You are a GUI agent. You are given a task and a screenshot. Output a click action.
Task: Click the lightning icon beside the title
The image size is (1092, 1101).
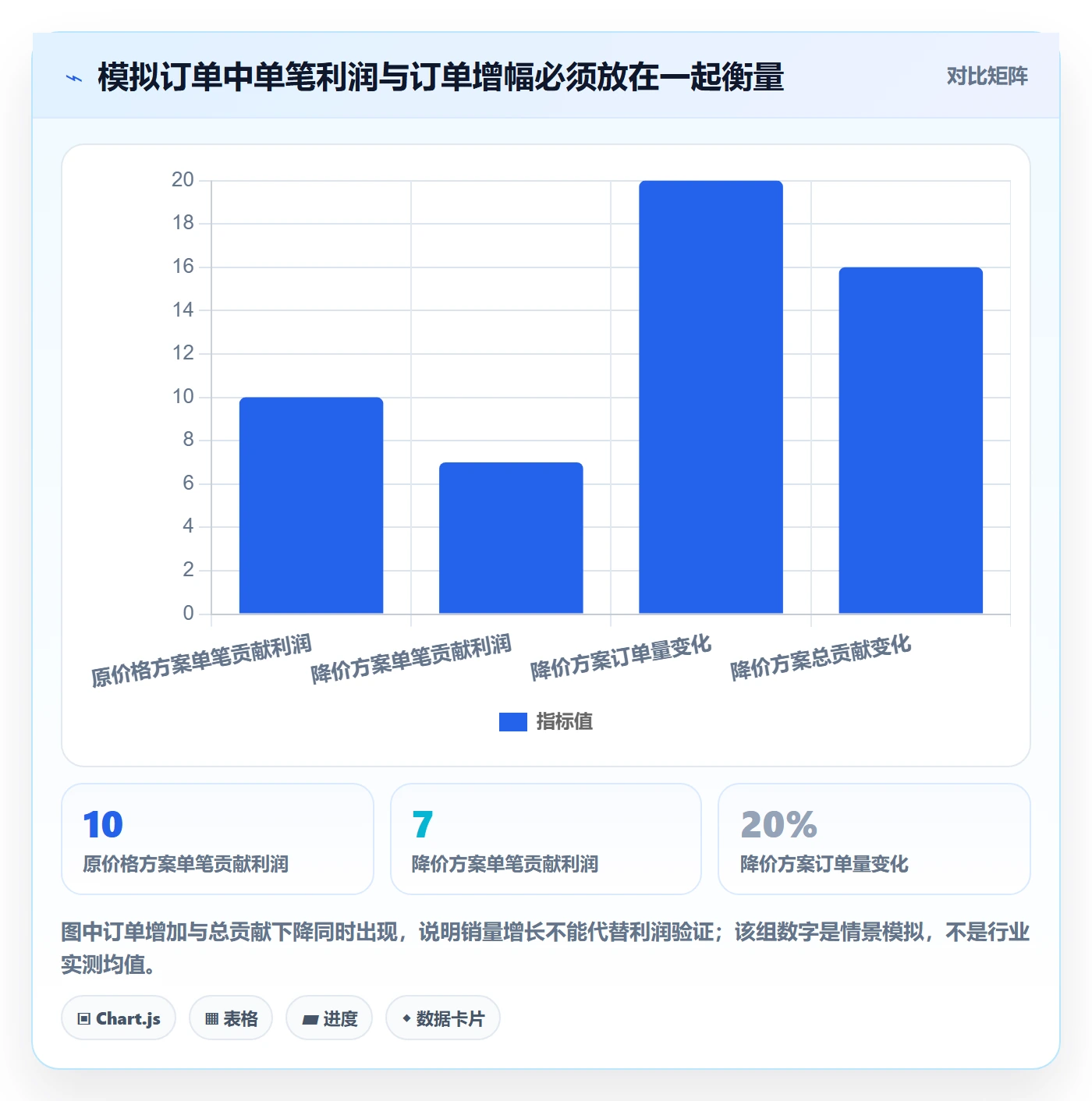pyautogui.click(x=74, y=78)
